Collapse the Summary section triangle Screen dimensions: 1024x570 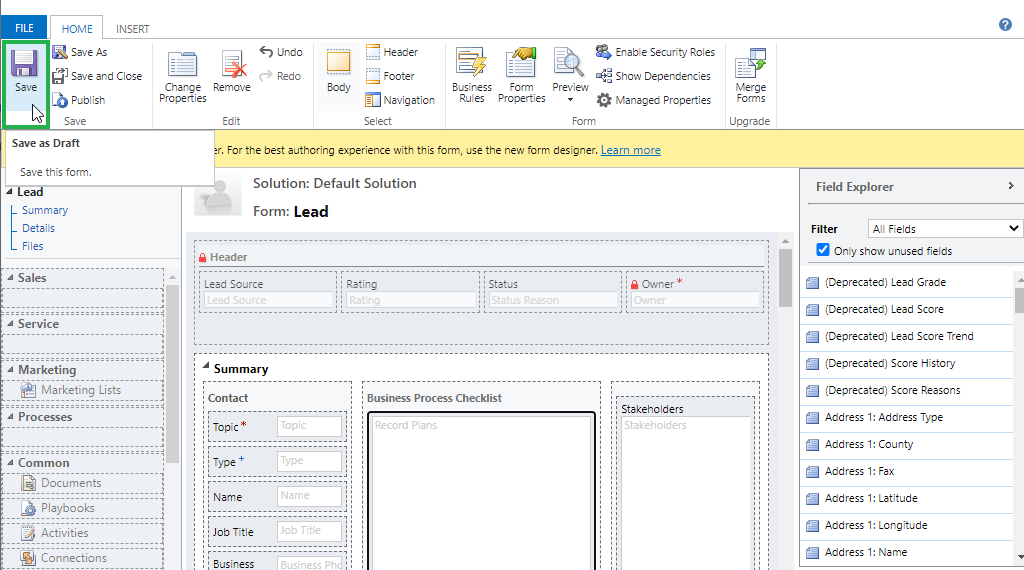[206, 368]
